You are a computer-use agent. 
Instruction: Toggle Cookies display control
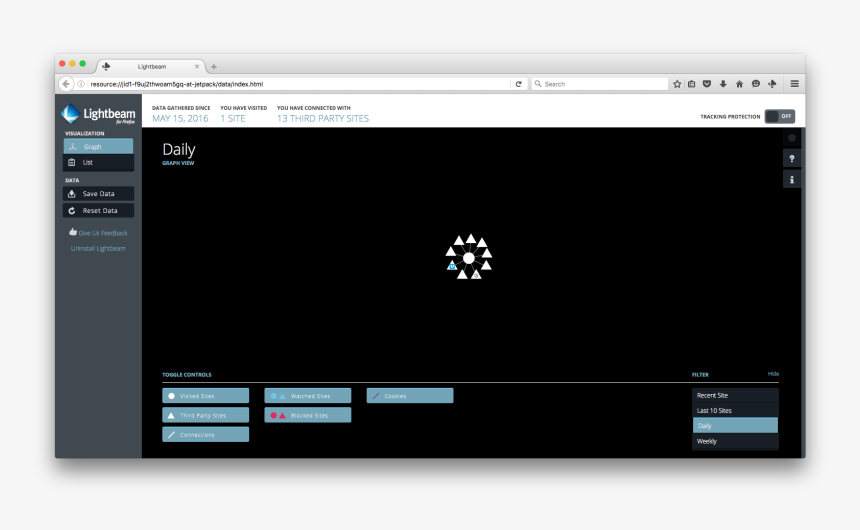coord(410,396)
